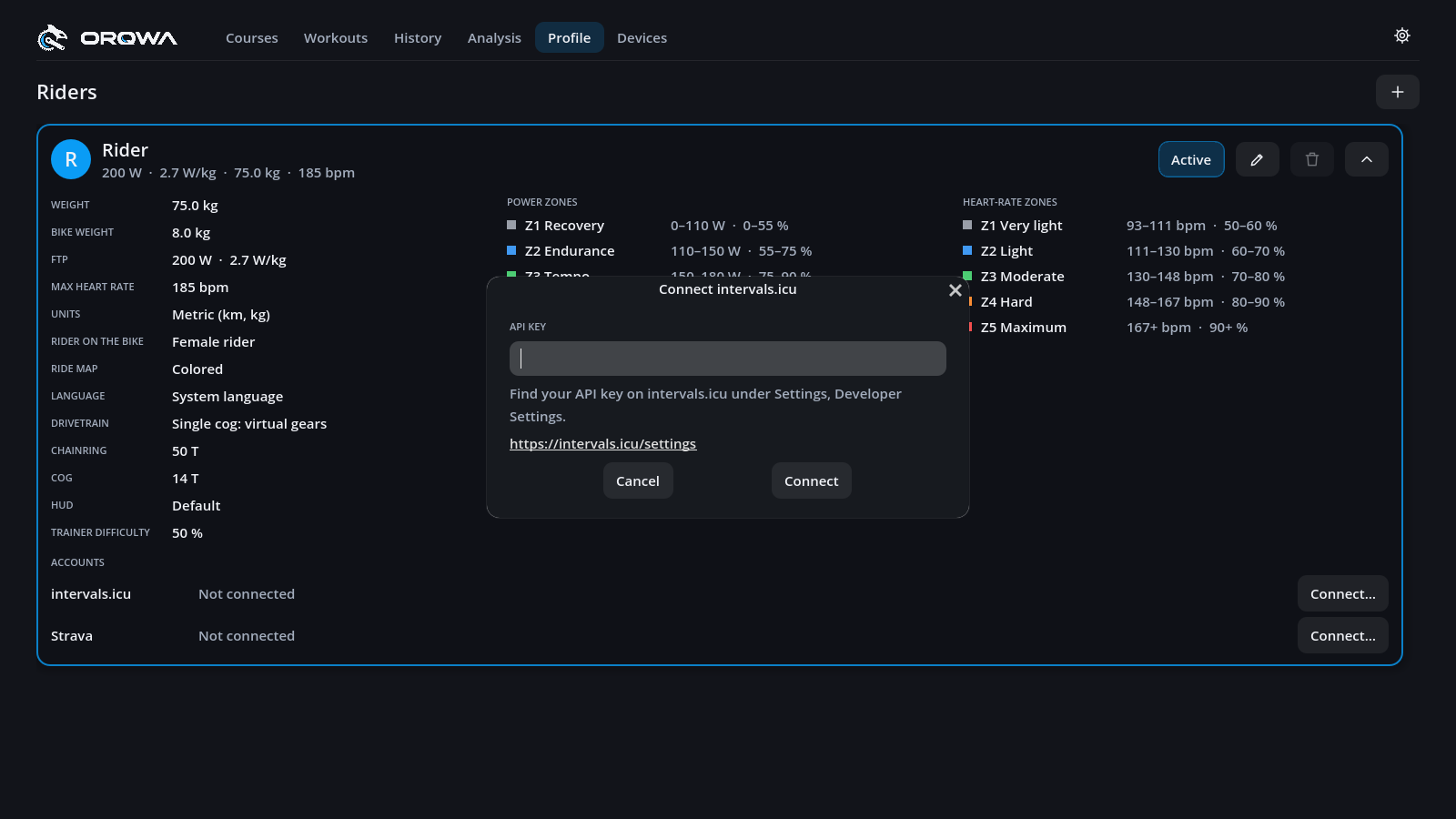Cancel the intervals.icu connection dialog
This screenshot has width=1456, height=819.
coord(638,480)
